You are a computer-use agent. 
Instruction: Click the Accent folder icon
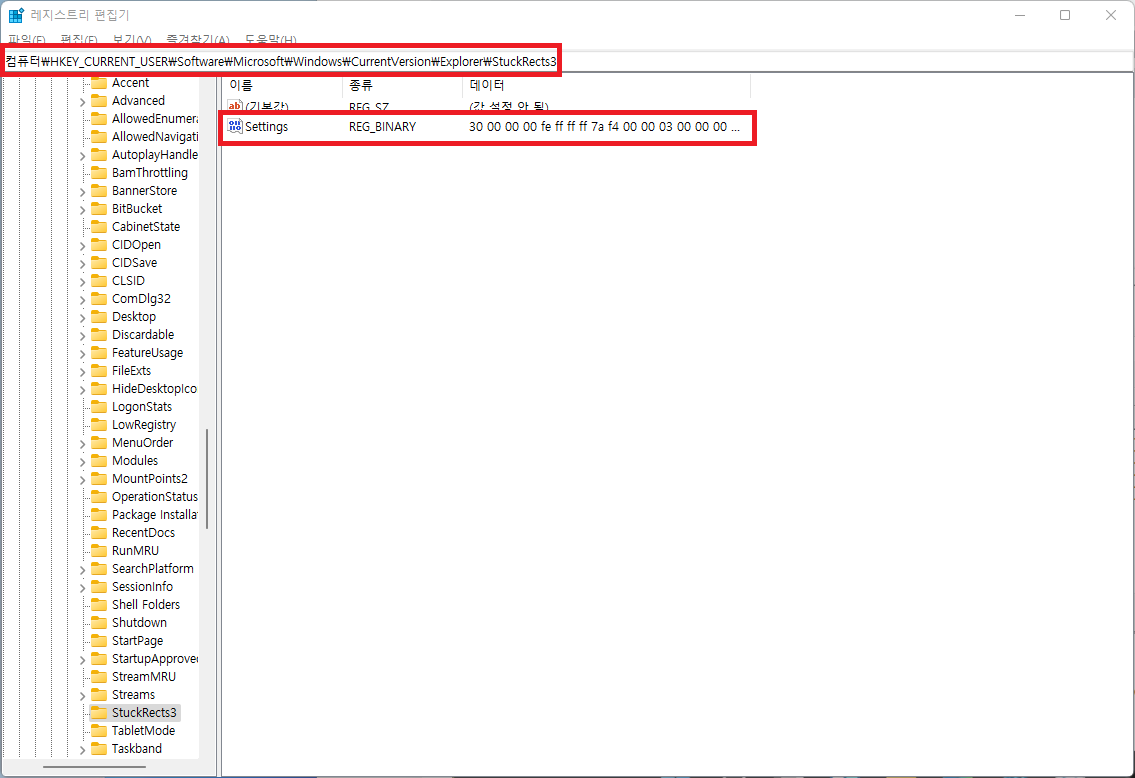[x=98, y=83]
